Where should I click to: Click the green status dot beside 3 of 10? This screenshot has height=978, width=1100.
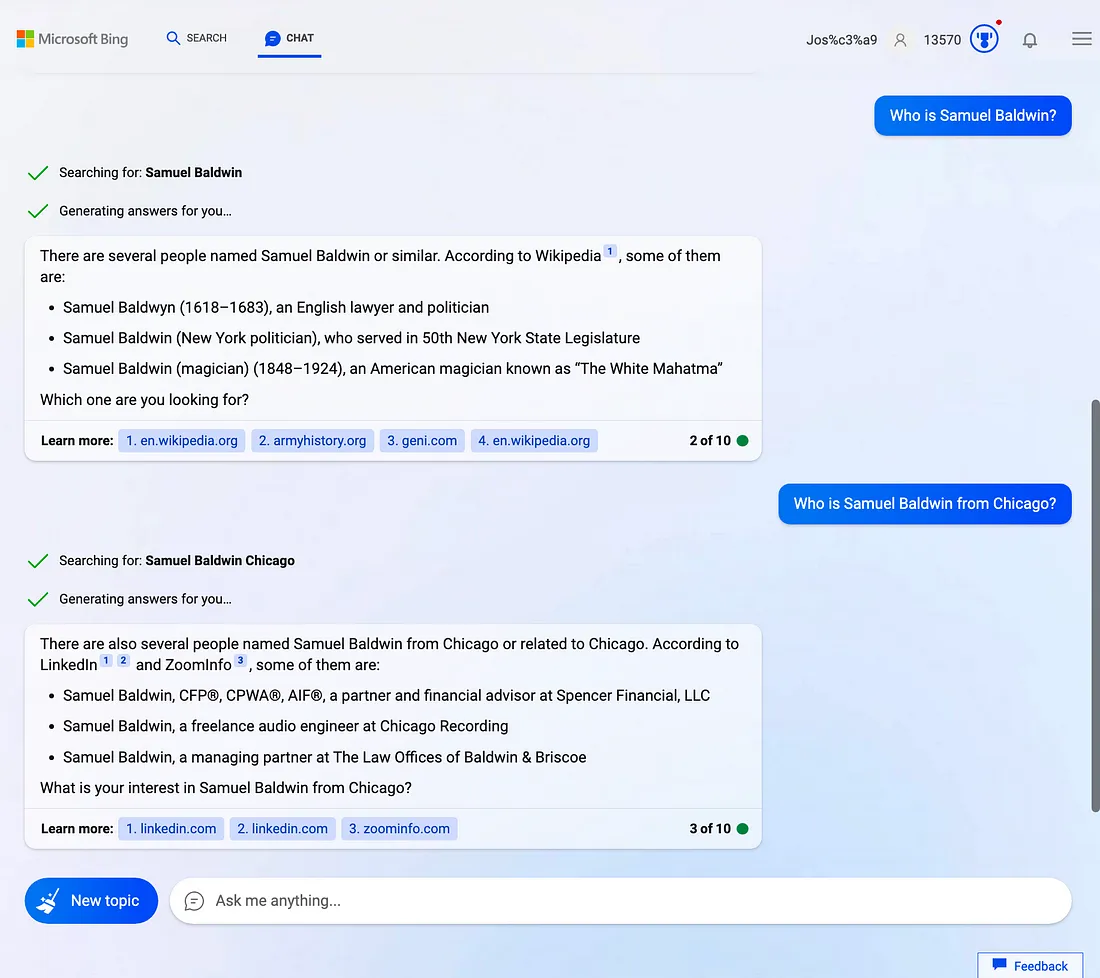[x=743, y=829]
